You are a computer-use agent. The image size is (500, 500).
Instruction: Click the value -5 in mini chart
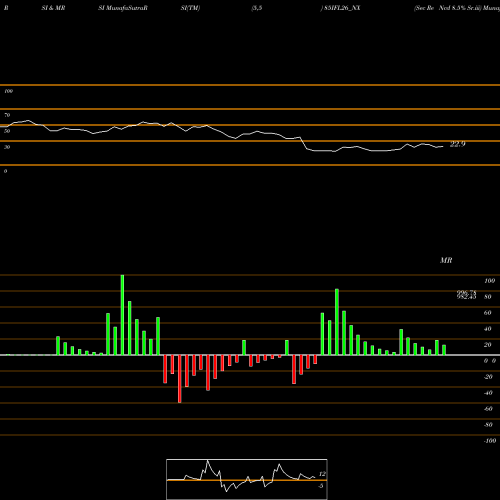pyautogui.click(x=321, y=486)
